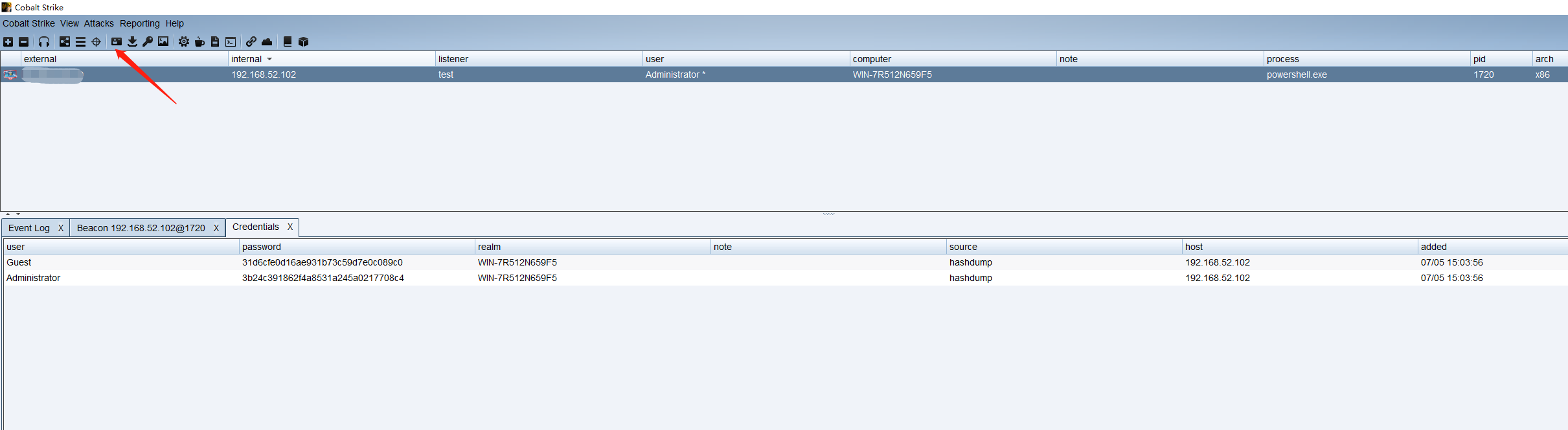Click scripted web delivery terminal icon
This screenshot has height=430, width=1568.
coord(231,41)
